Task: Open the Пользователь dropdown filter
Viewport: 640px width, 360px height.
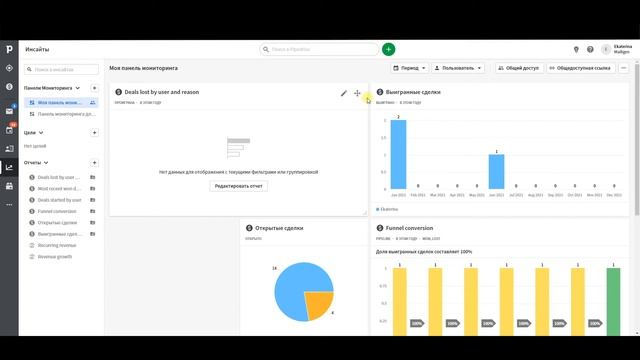Action: pyautogui.click(x=458, y=68)
